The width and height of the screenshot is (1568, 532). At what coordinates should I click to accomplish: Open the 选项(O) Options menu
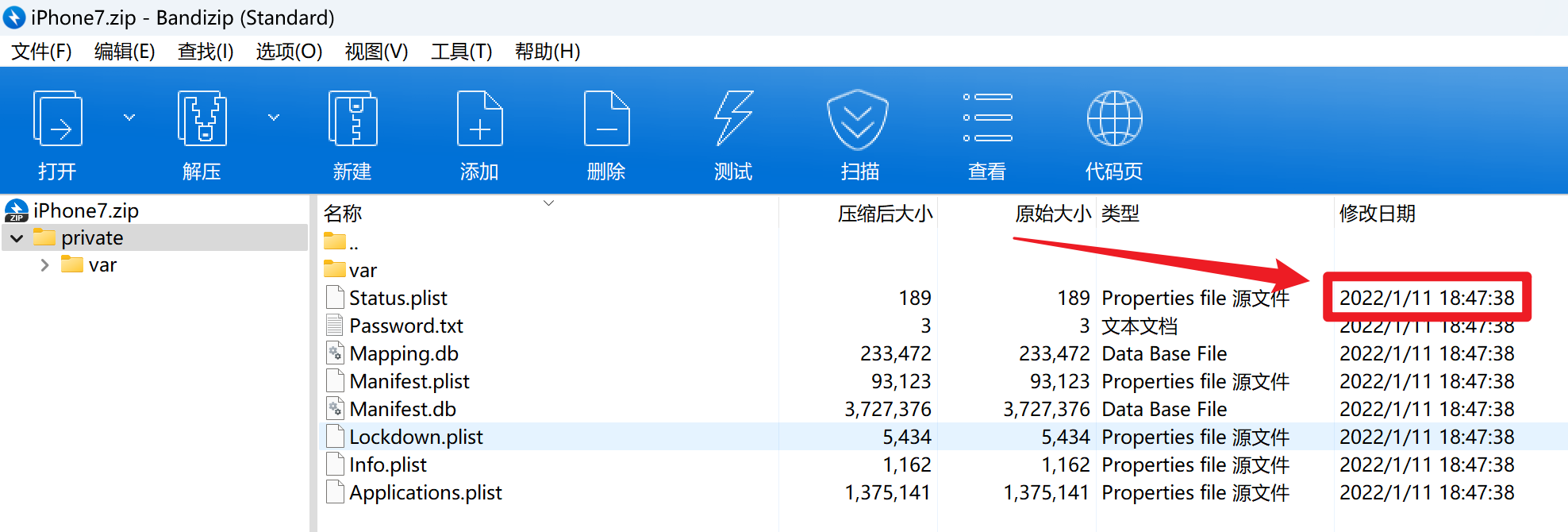point(289,52)
